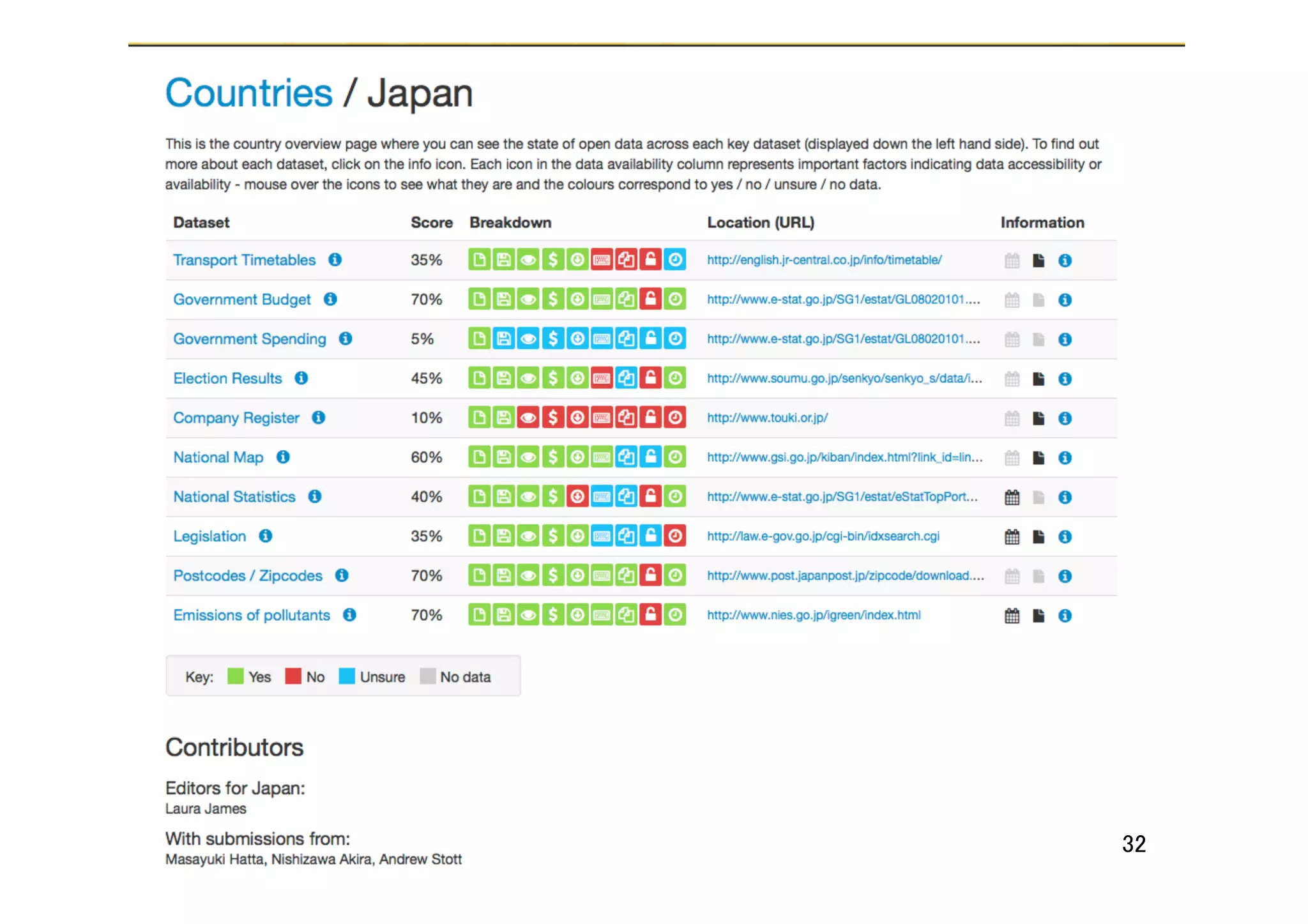Click the Score column header
The image size is (1308, 924).
click(x=431, y=223)
